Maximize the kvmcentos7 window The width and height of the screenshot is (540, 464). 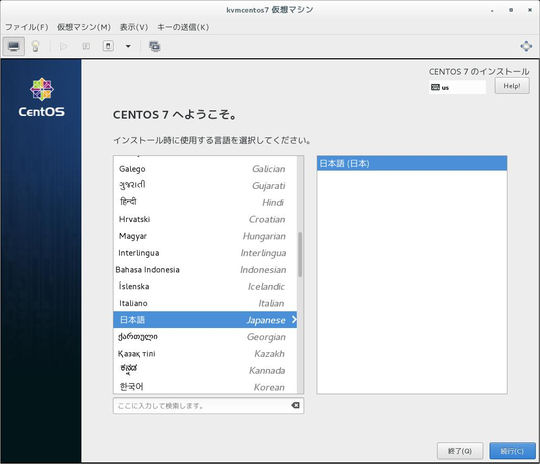(511, 10)
